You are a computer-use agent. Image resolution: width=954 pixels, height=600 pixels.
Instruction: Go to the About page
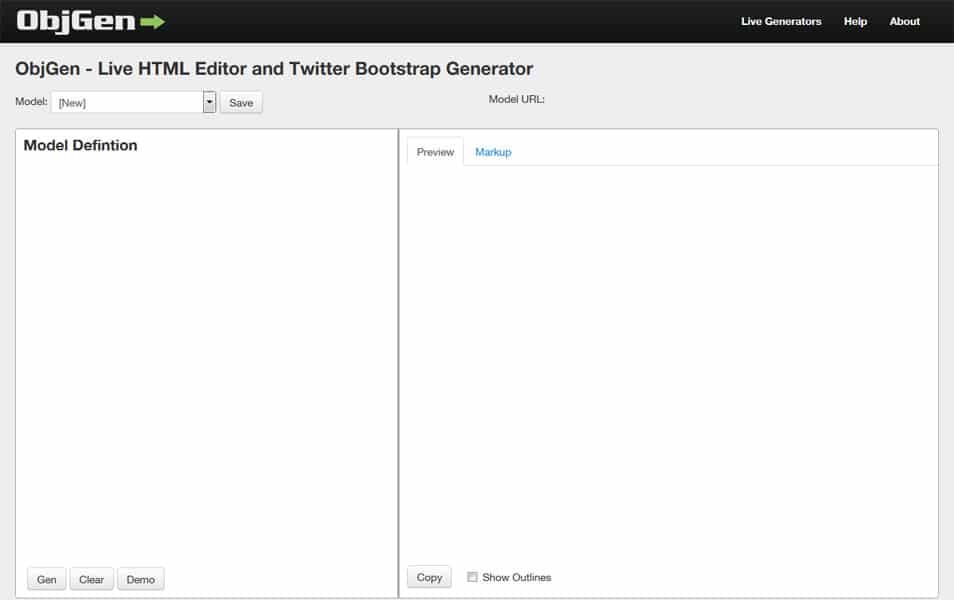click(x=904, y=22)
